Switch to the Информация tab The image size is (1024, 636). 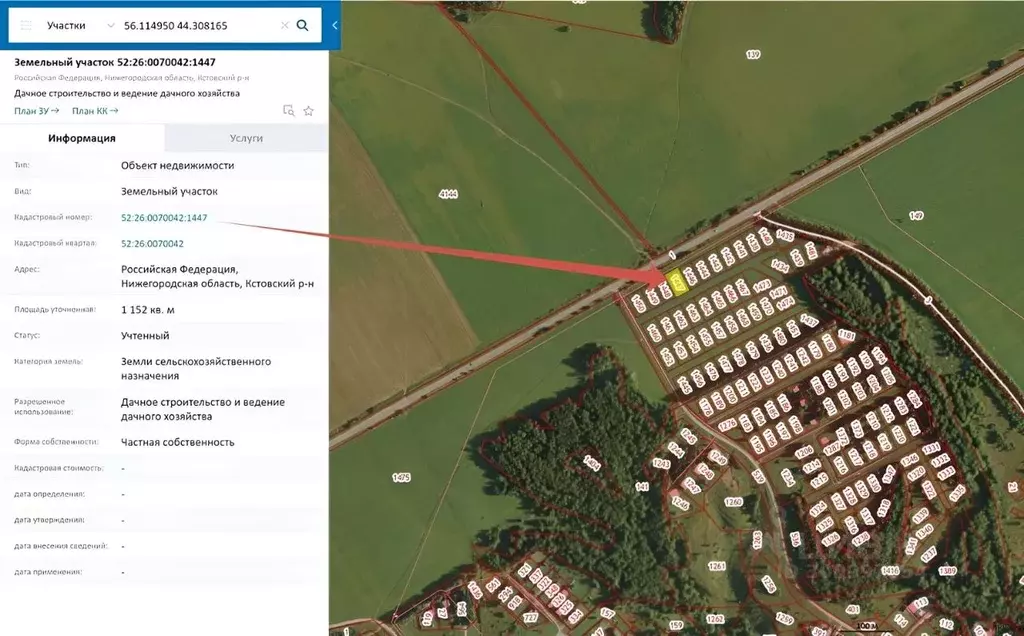82,138
